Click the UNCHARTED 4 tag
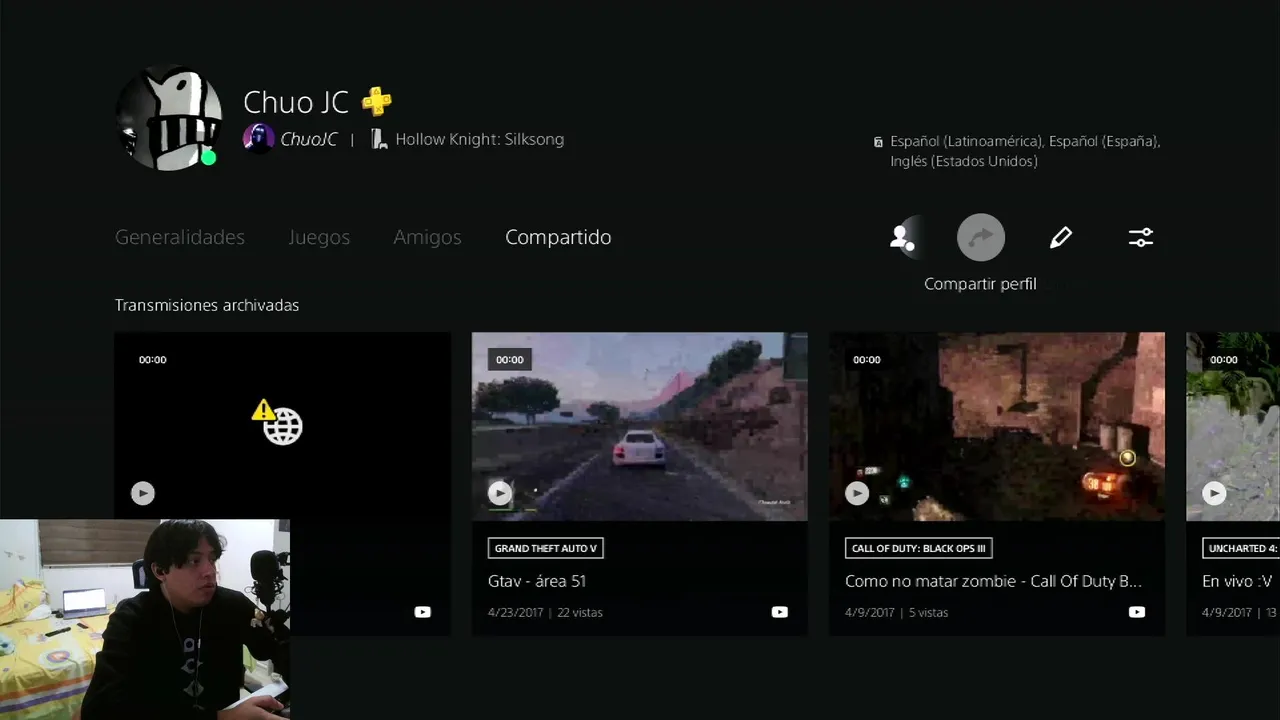The image size is (1280, 720). click(1241, 548)
